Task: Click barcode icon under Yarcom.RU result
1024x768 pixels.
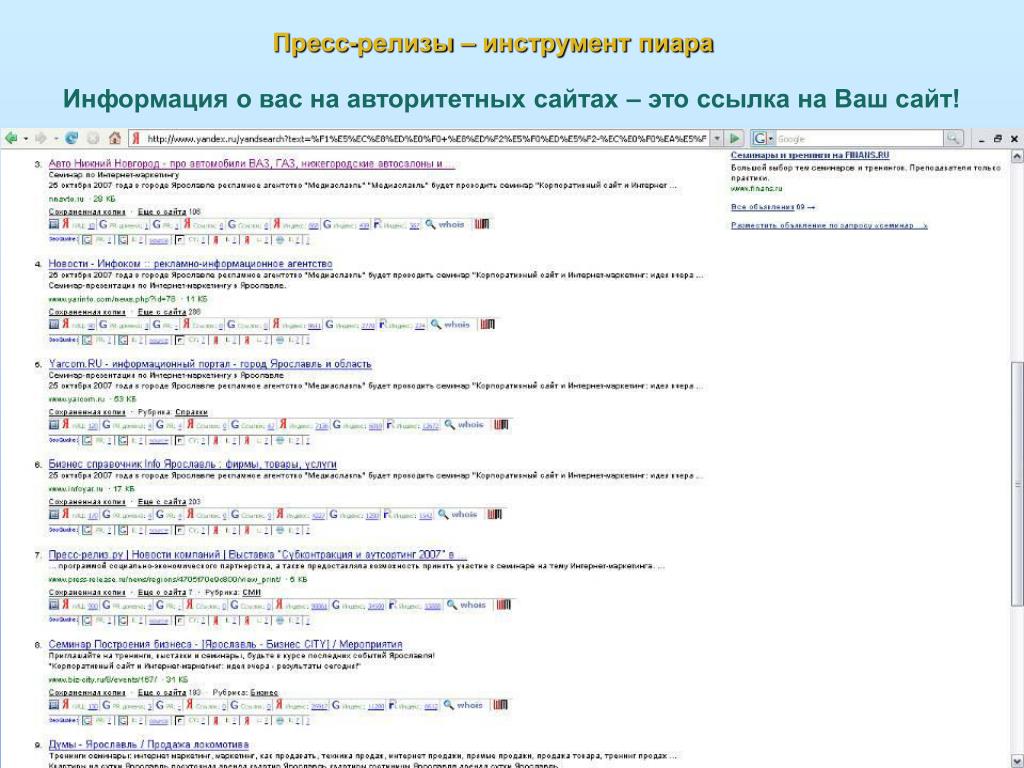Action: [501, 424]
